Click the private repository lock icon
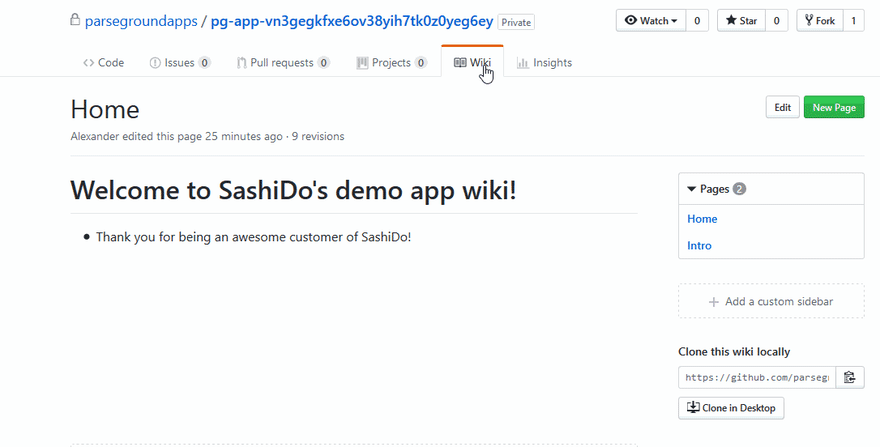The width and height of the screenshot is (880, 447). (x=75, y=20)
